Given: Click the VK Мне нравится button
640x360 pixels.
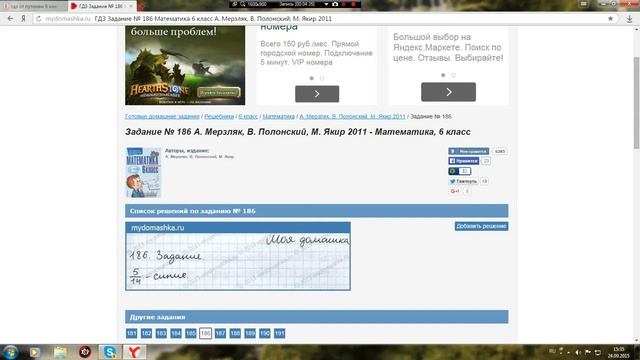Looking at the screenshot, I should 469,151.
